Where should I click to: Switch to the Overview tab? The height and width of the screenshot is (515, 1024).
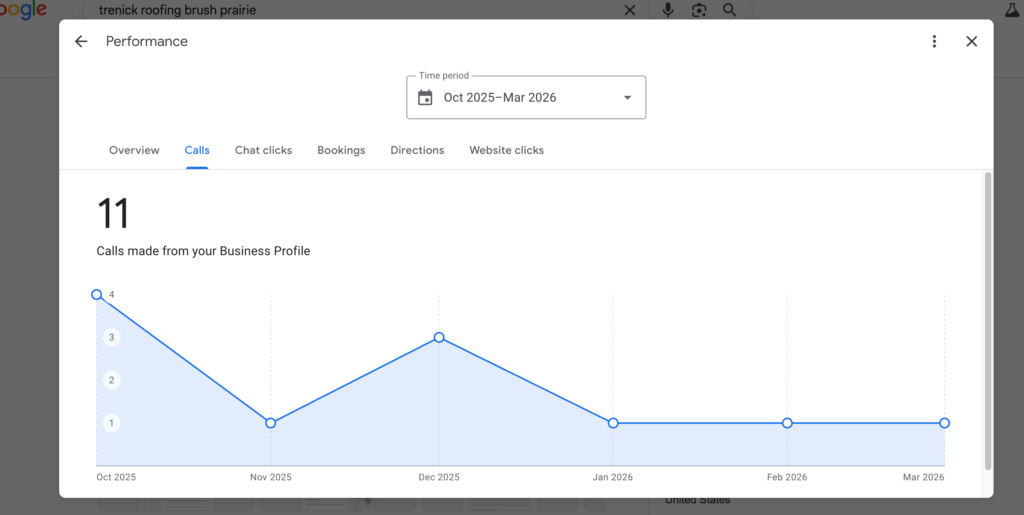click(x=134, y=150)
